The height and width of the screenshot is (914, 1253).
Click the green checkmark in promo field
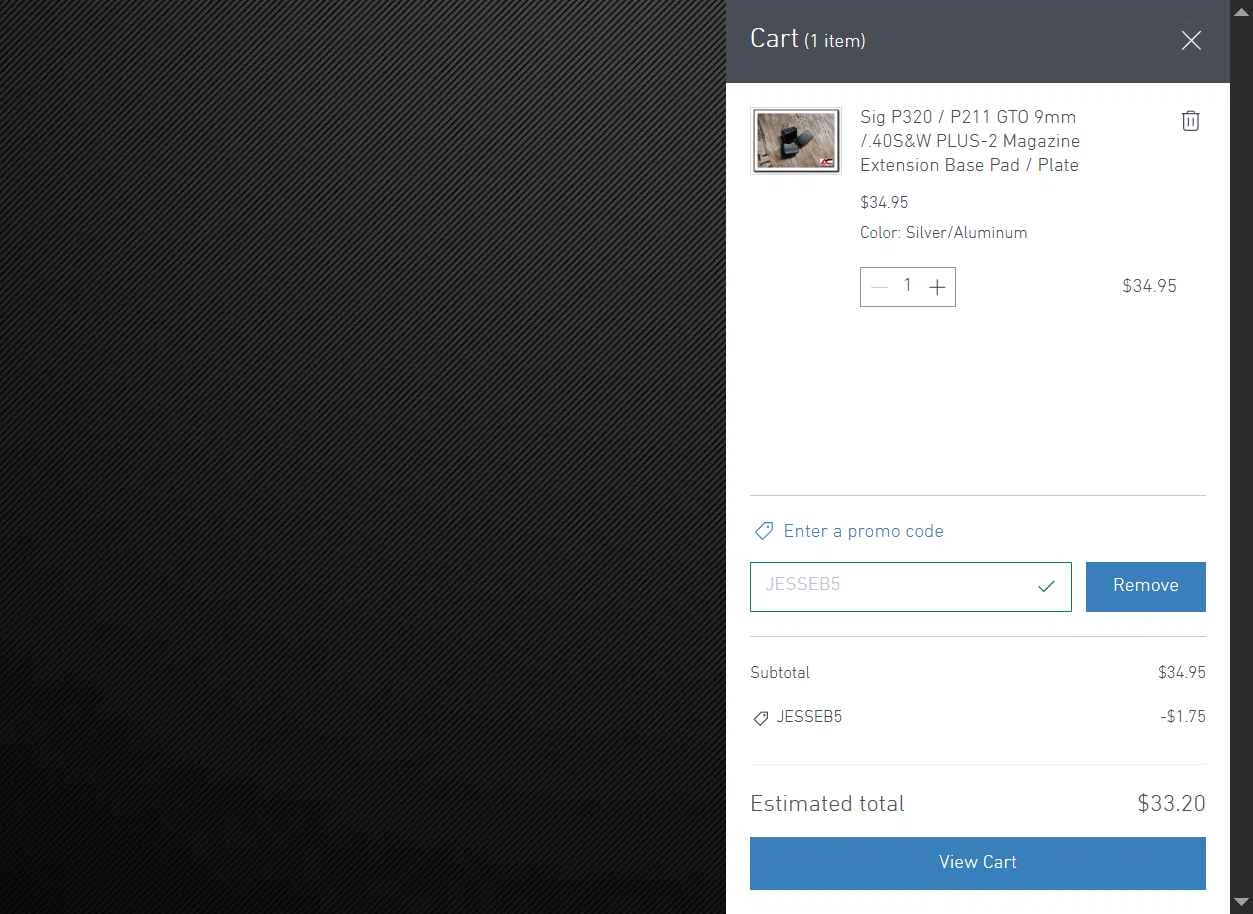(x=1046, y=587)
